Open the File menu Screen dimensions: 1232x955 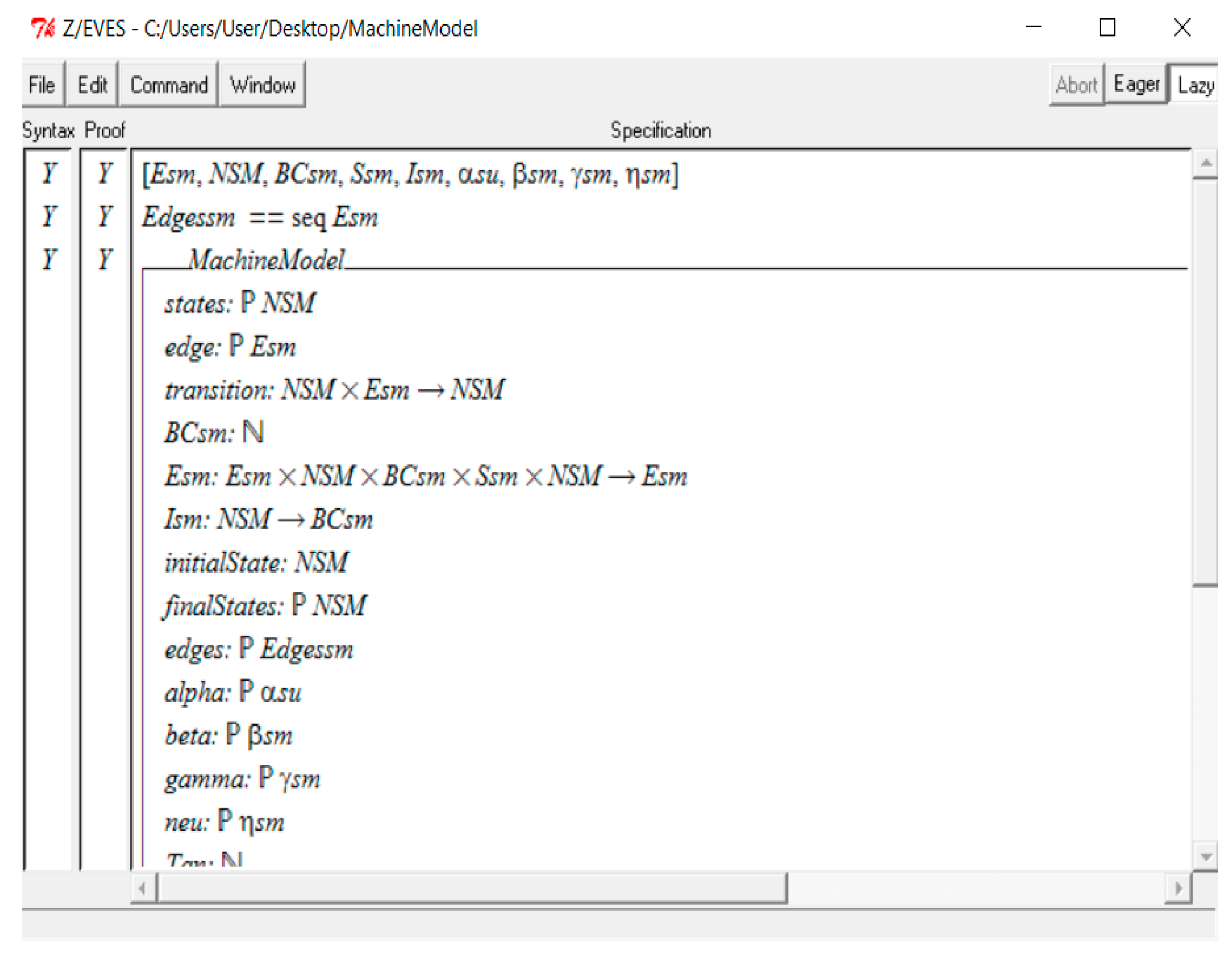[x=42, y=85]
